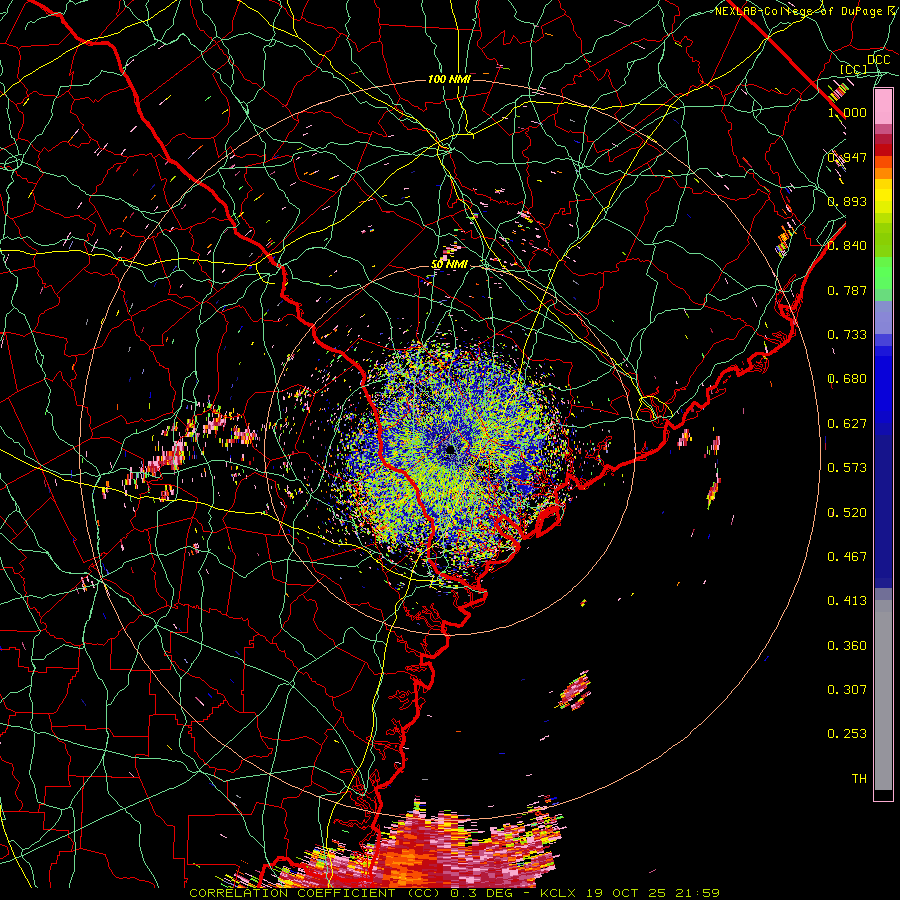This screenshot has width=900, height=900.
Task: Click the 0.627 legend value
Action: (847, 424)
